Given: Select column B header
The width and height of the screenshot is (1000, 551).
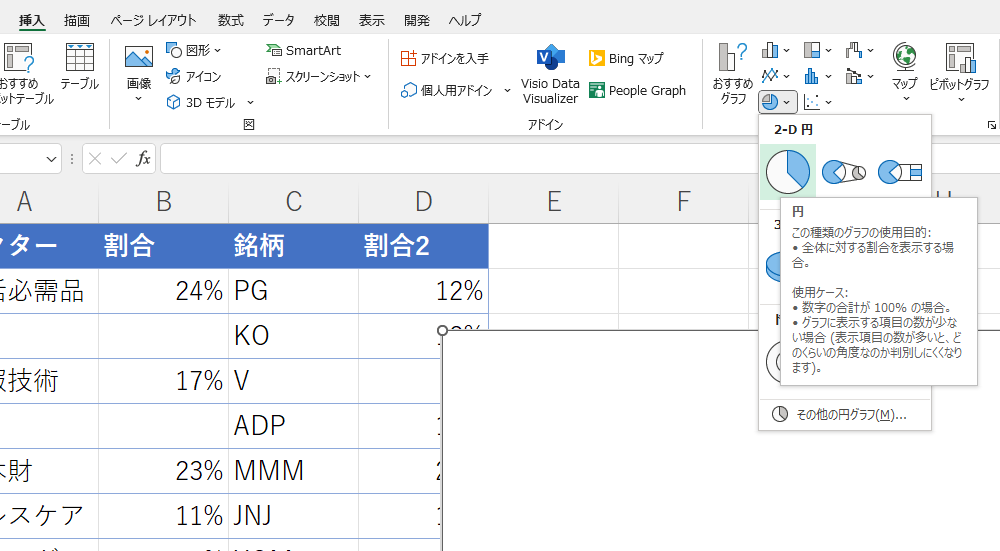Looking at the screenshot, I should pos(164,202).
